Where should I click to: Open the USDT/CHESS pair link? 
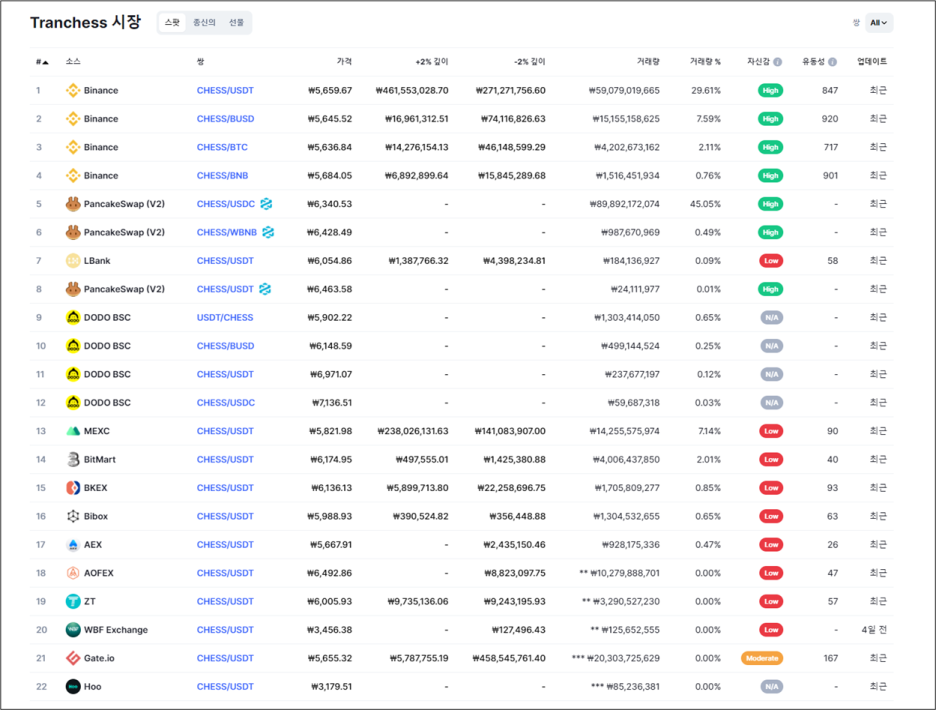225,317
